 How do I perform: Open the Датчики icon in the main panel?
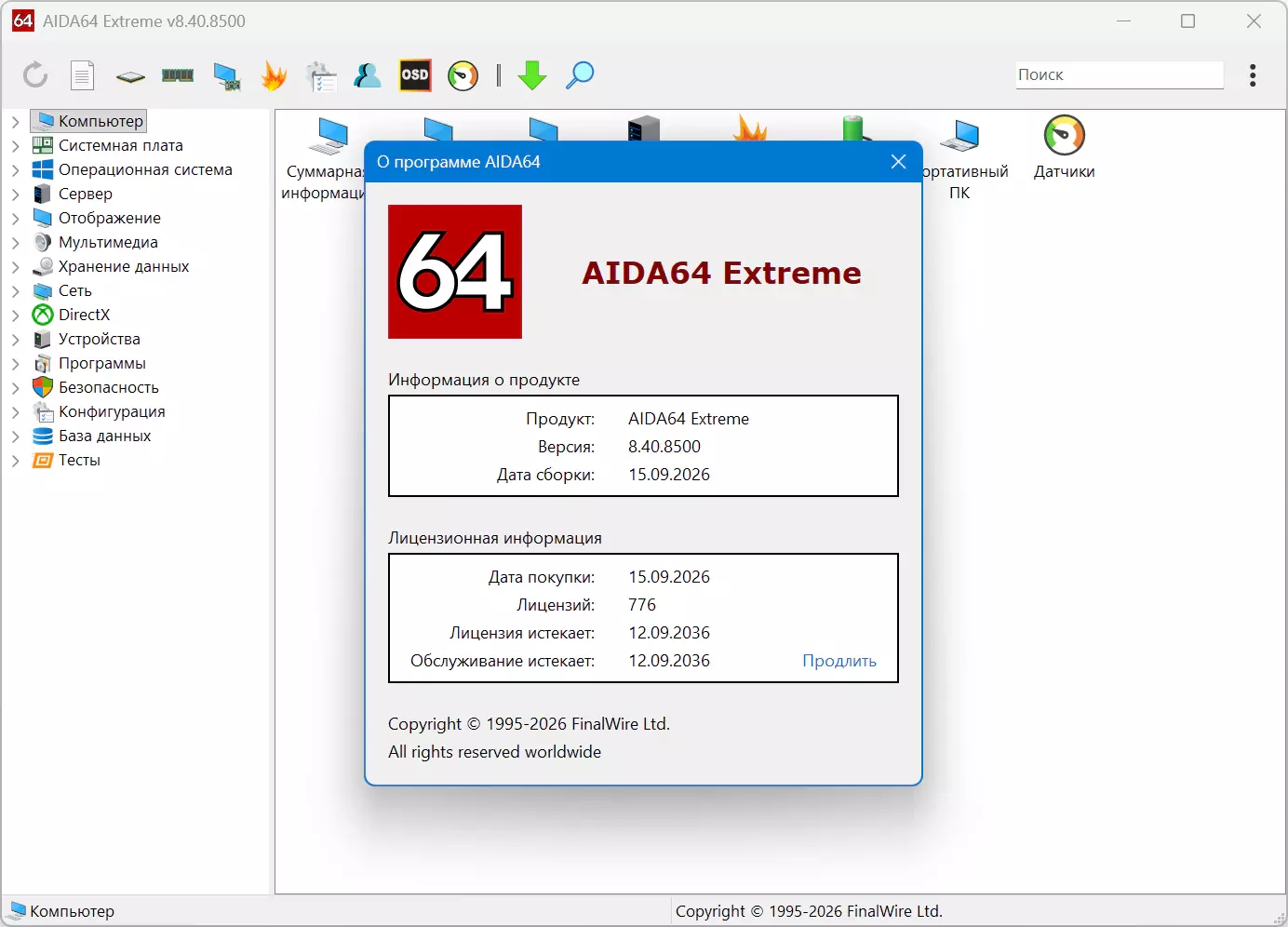(1064, 147)
